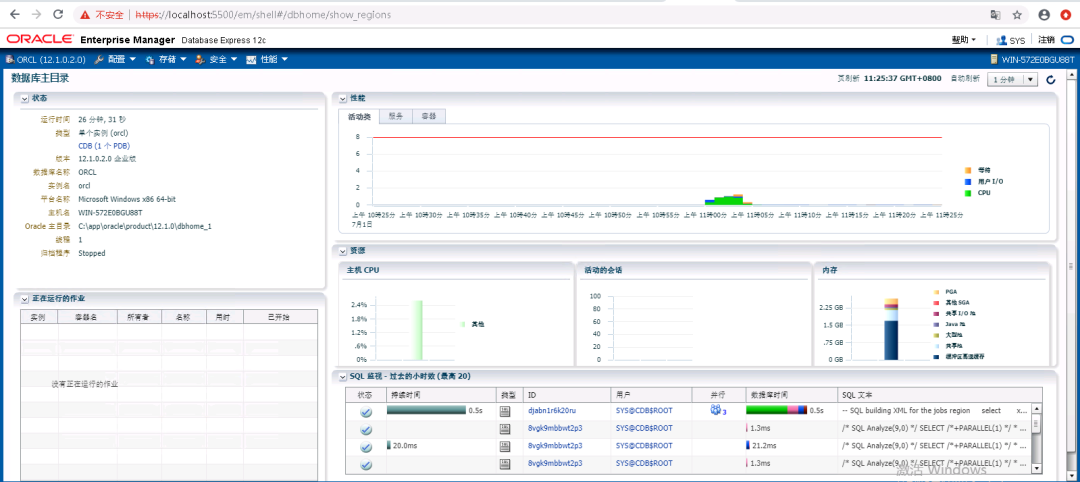Go back with the browser back arrow

coord(14,14)
